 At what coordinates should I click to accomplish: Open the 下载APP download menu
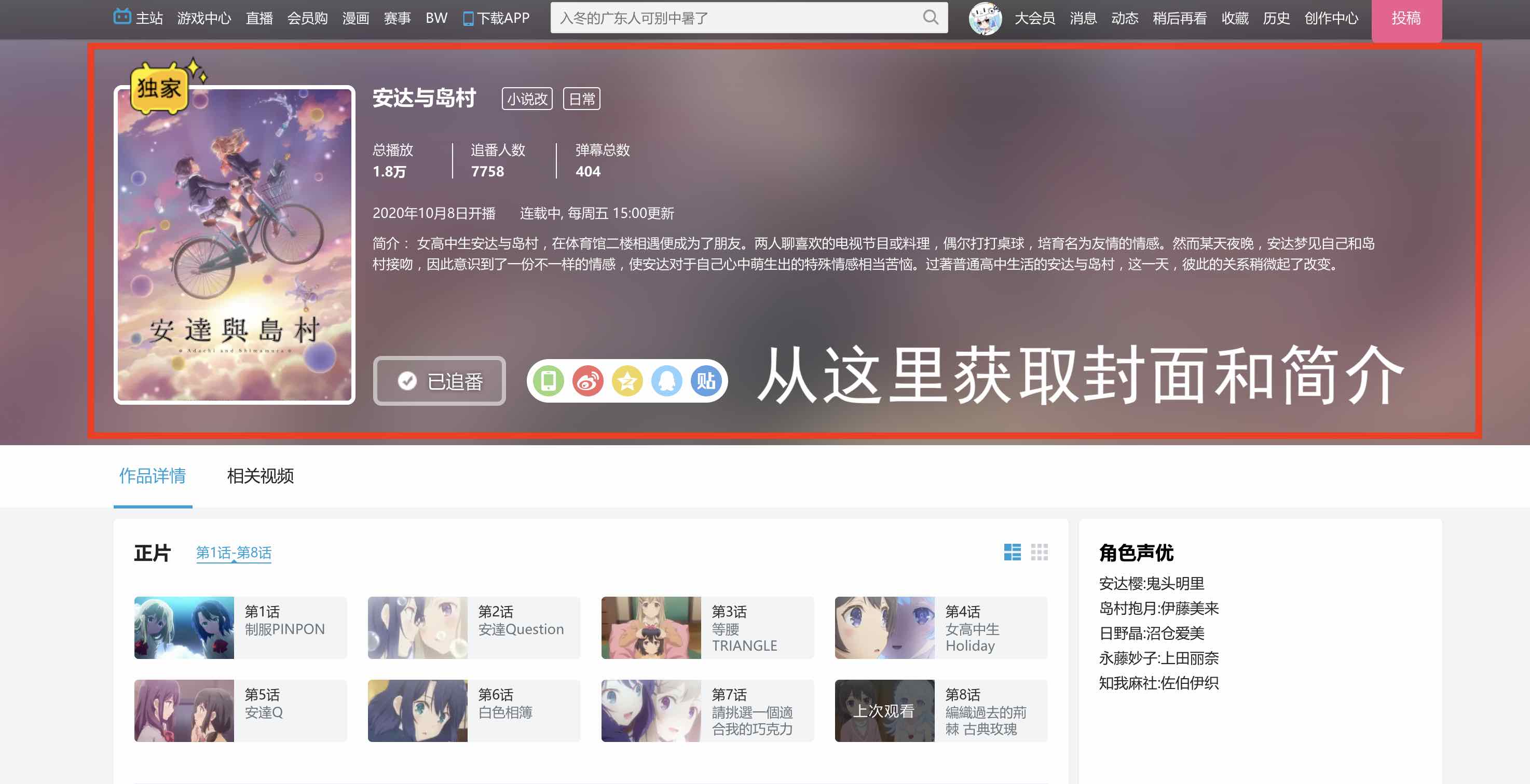point(497,18)
